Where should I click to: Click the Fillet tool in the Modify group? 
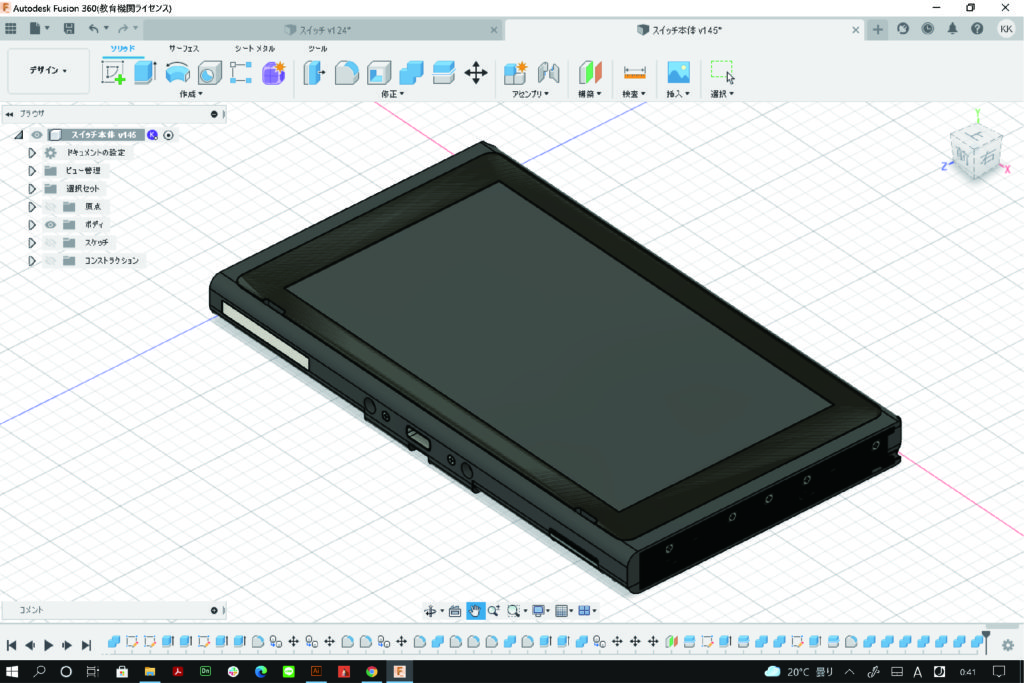click(x=346, y=72)
